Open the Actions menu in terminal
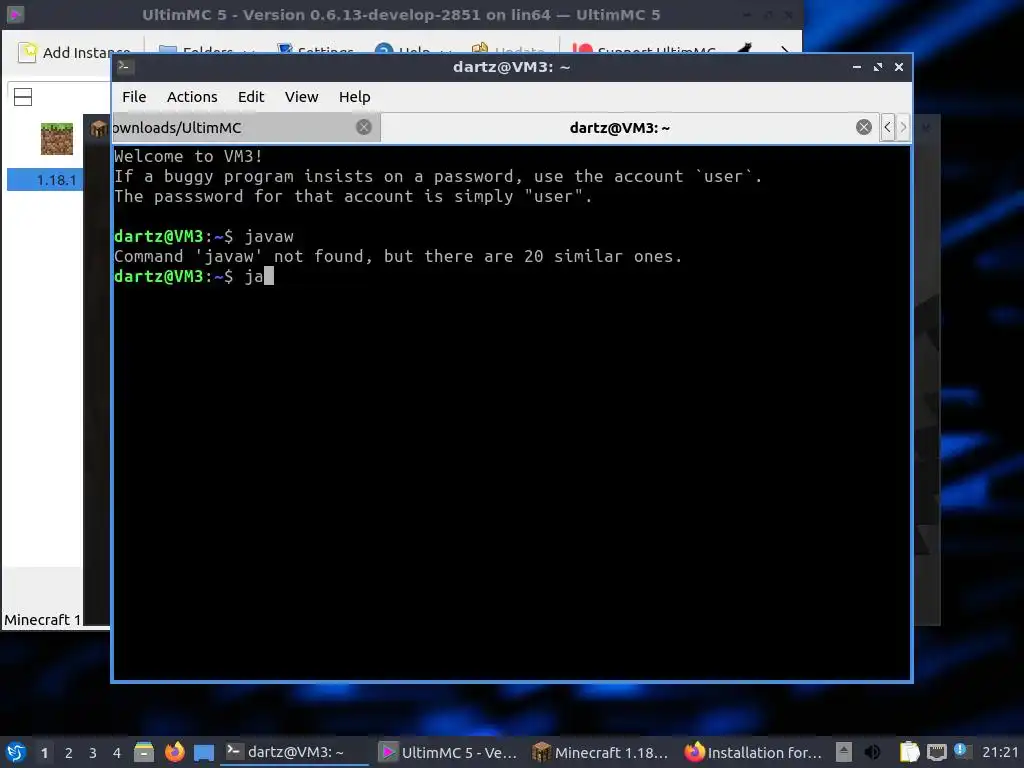 192,97
